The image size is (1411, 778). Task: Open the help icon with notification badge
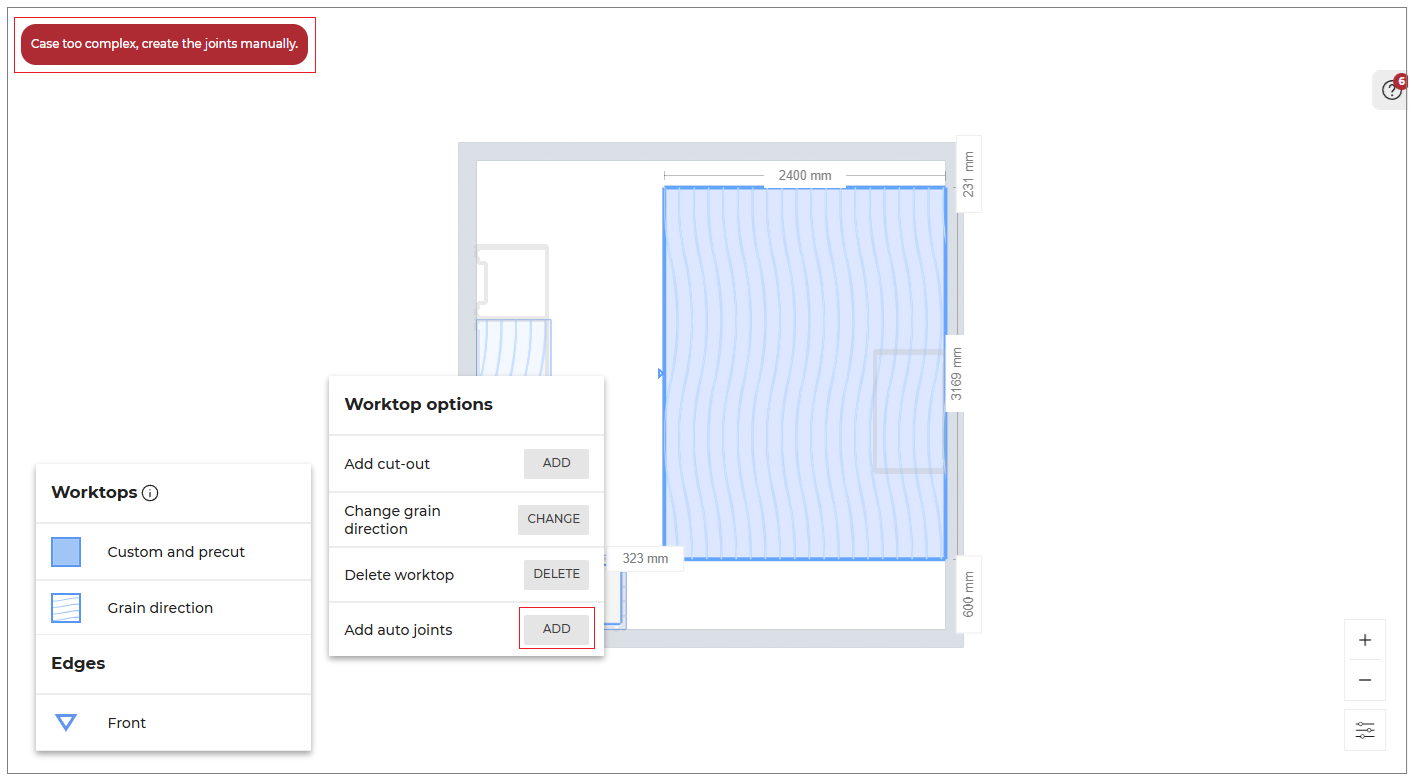(1391, 91)
